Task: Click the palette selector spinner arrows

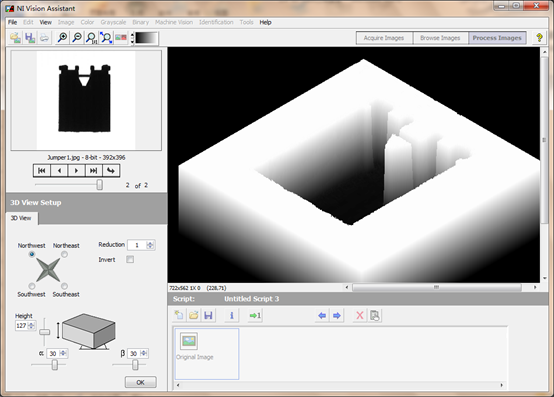Action: (x=132, y=38)
